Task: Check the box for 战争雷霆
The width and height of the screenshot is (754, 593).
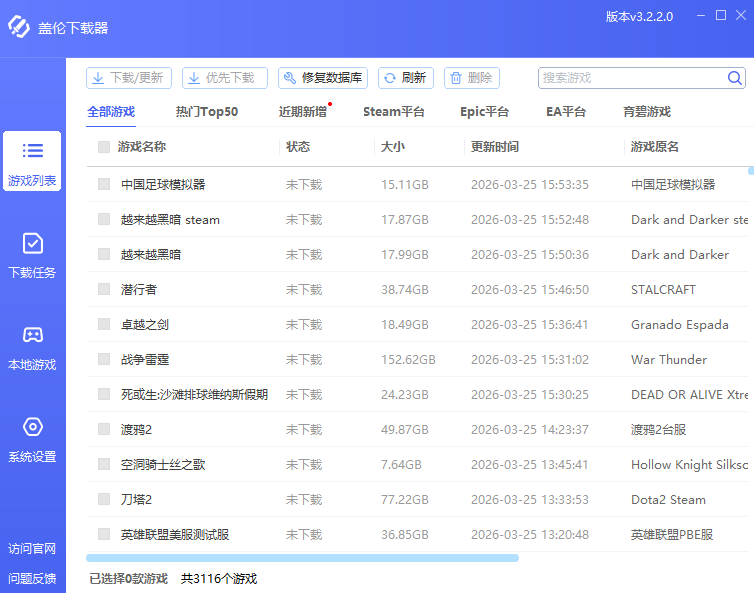Action: tap(104, 359)
